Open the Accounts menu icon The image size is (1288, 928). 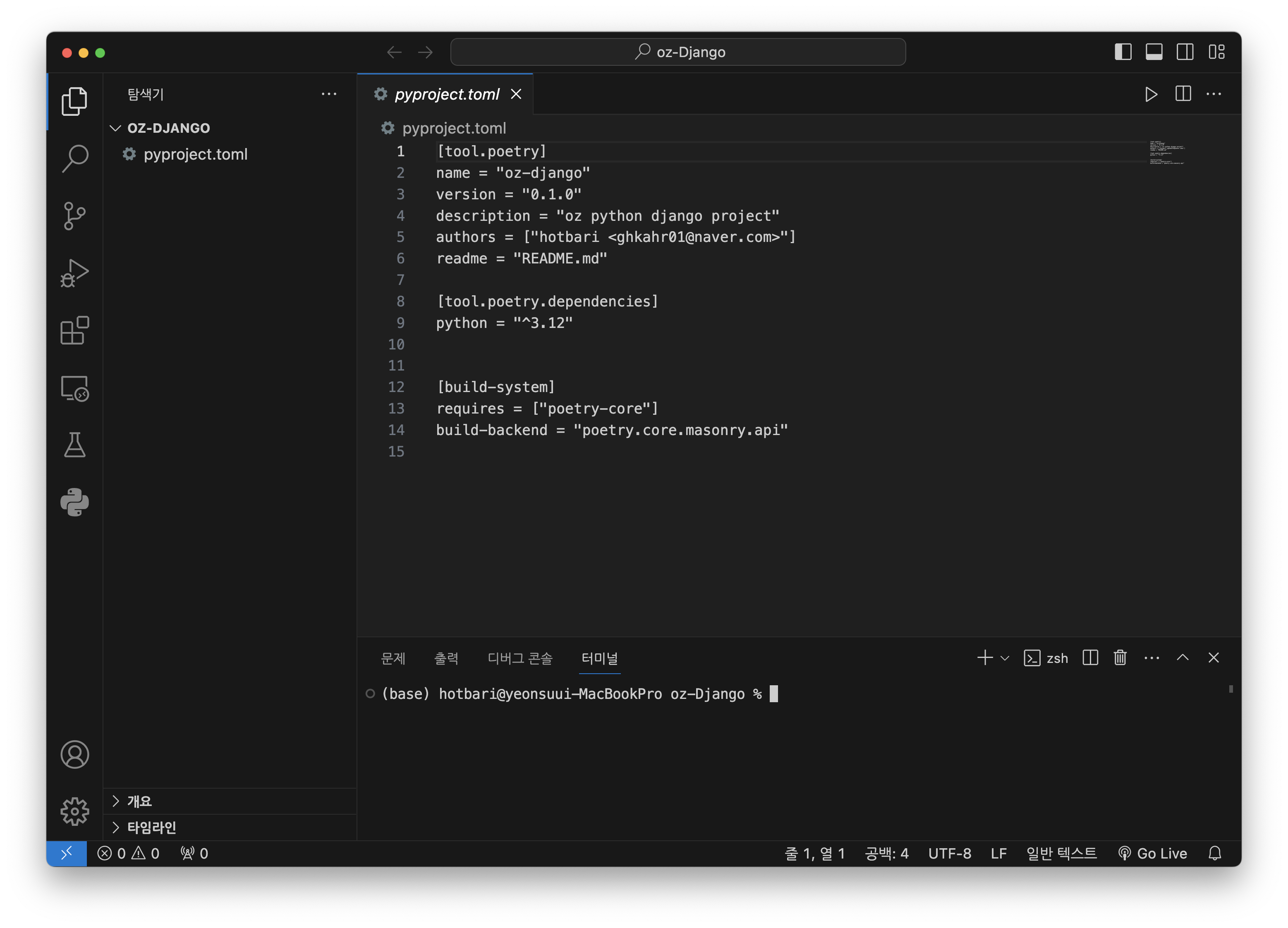pyautogui.click(x=74, y=754)
